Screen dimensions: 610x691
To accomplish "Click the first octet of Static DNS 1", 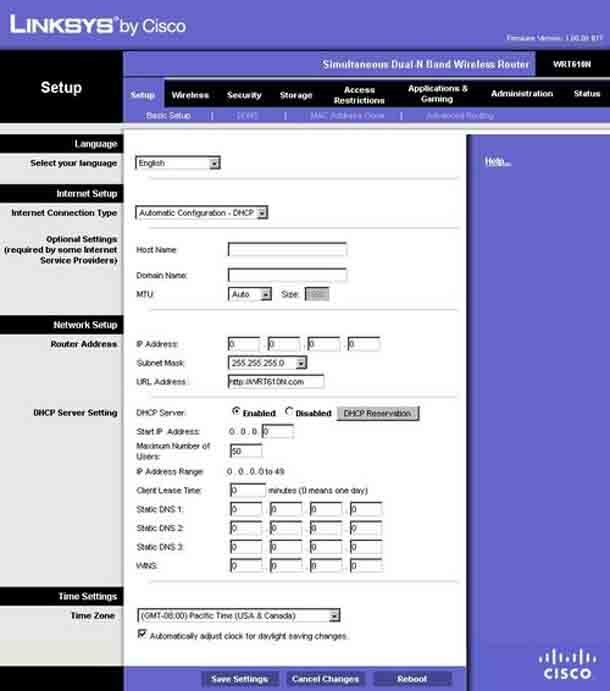I will coord(246,509).
